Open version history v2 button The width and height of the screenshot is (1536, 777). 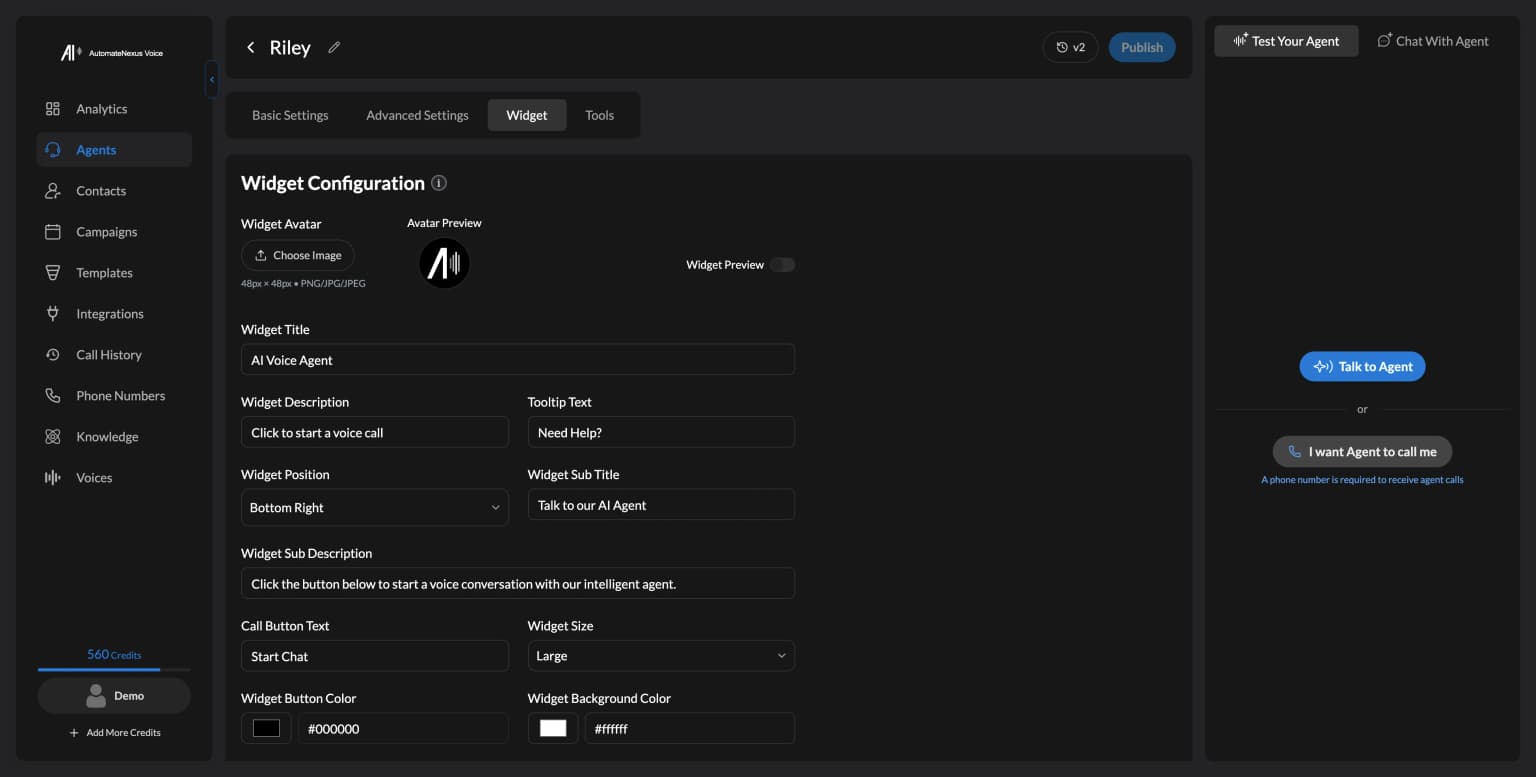[1070, 47]
